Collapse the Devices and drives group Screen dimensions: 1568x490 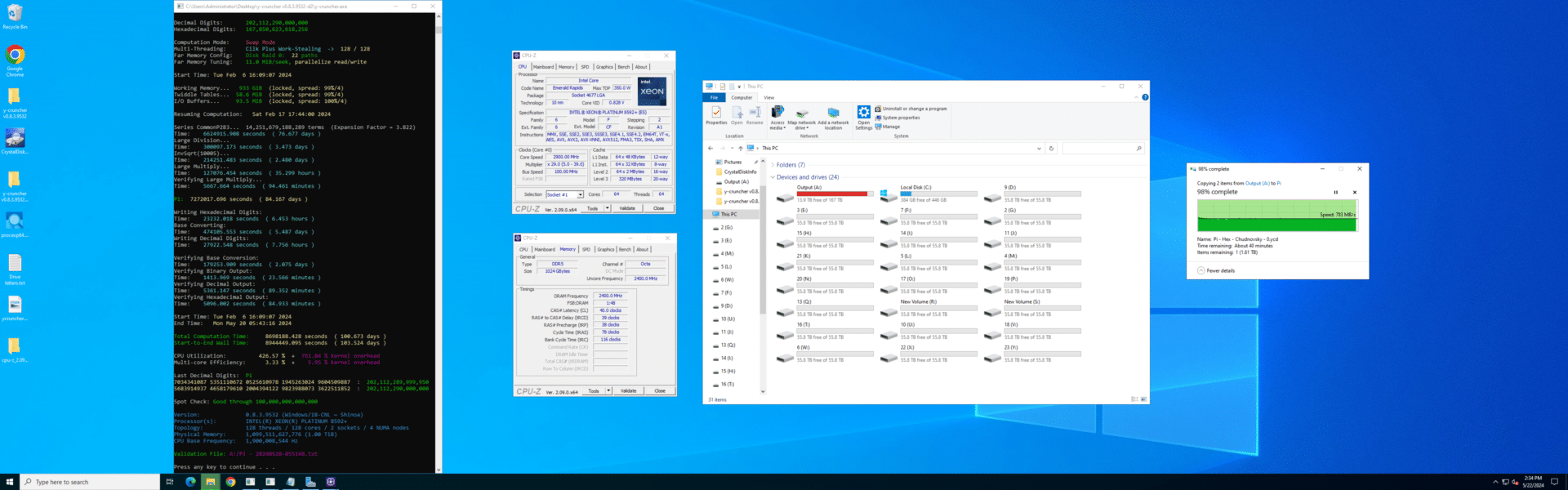pyautogui.click(x=773, y=177)
